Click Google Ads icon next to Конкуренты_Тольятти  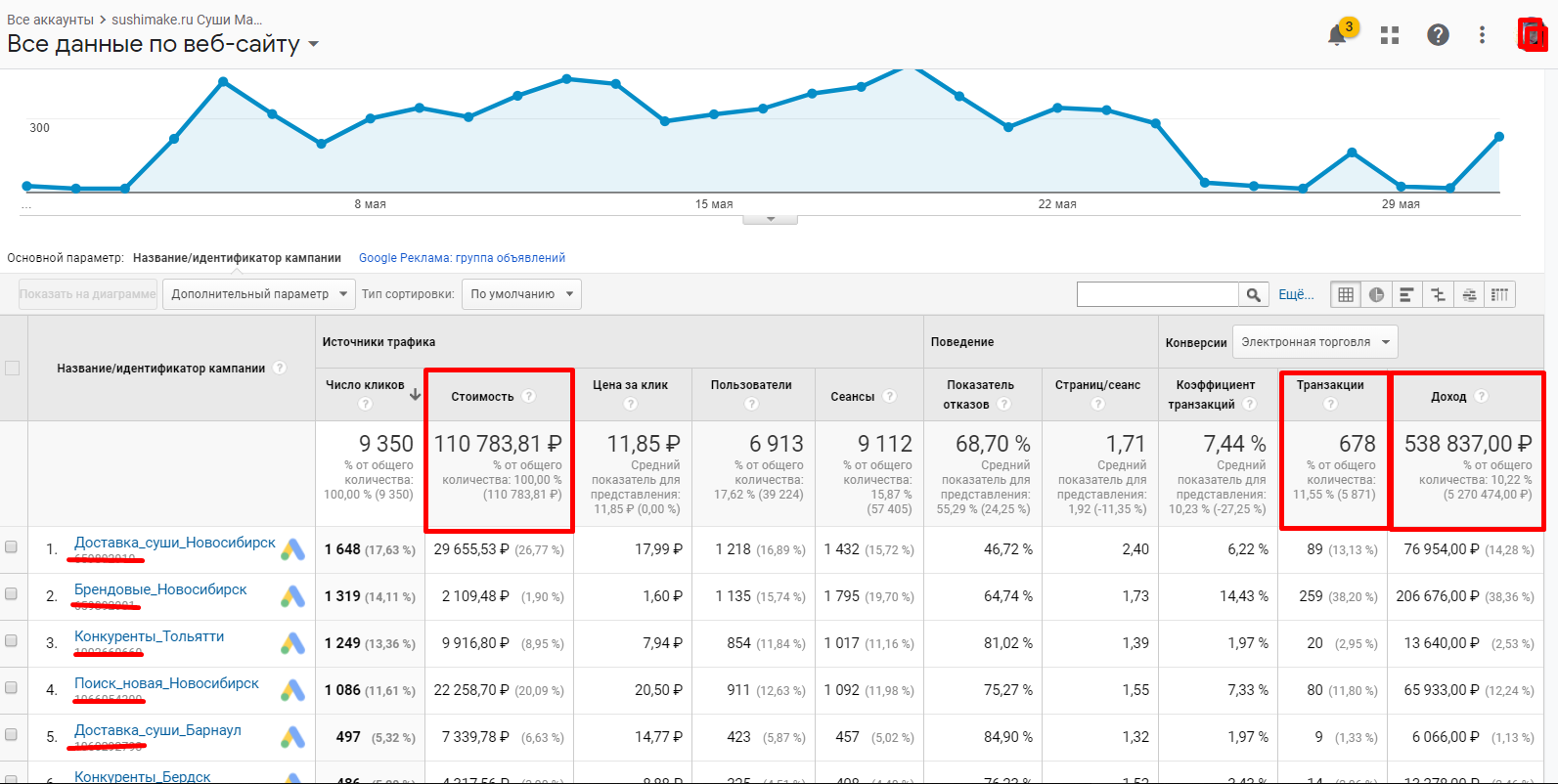click(x=292, y=643)
